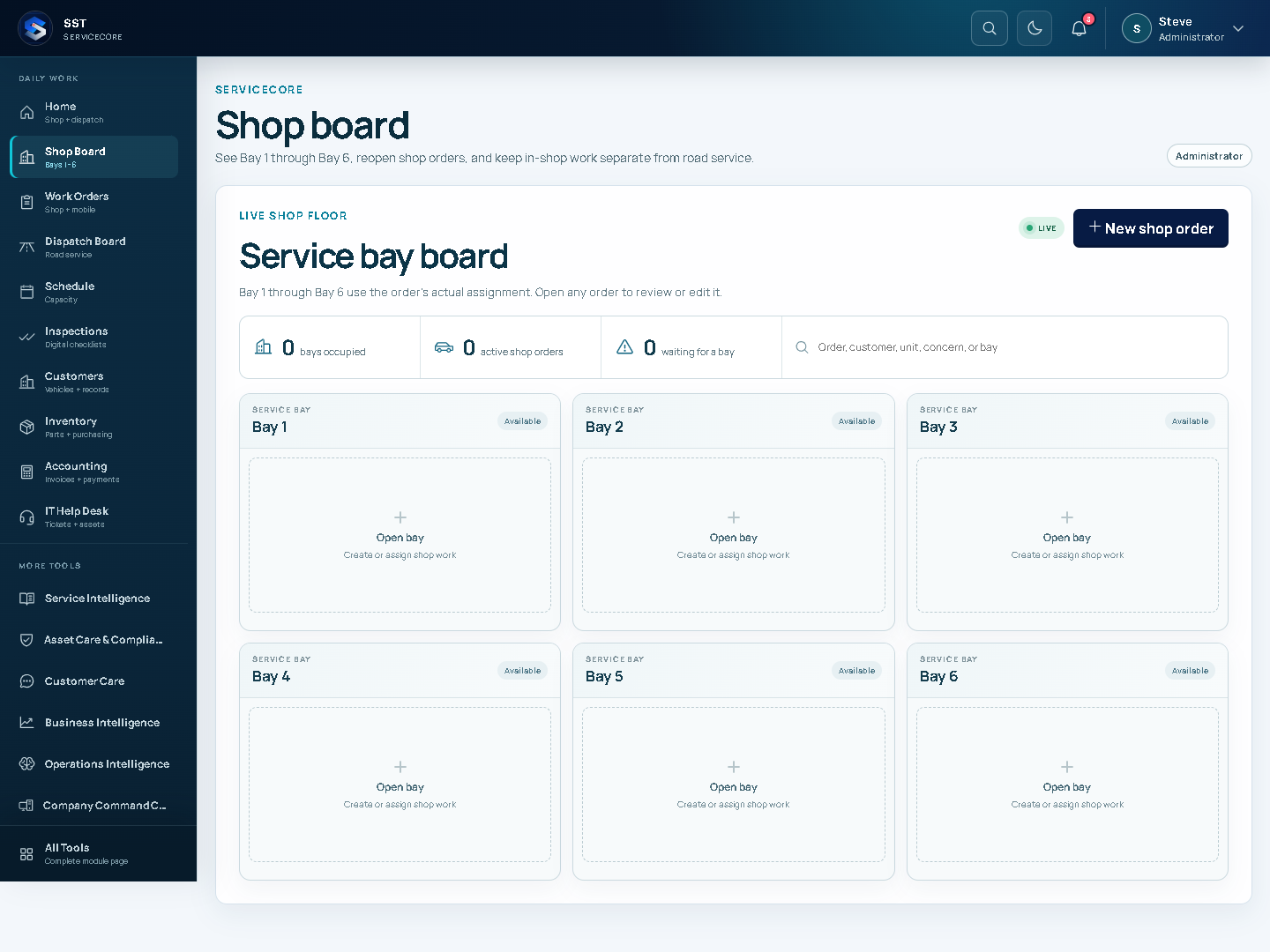Toggle dark mode with the moon icon
Viewport: 1270px width, 952px height.
[1035, 28]
